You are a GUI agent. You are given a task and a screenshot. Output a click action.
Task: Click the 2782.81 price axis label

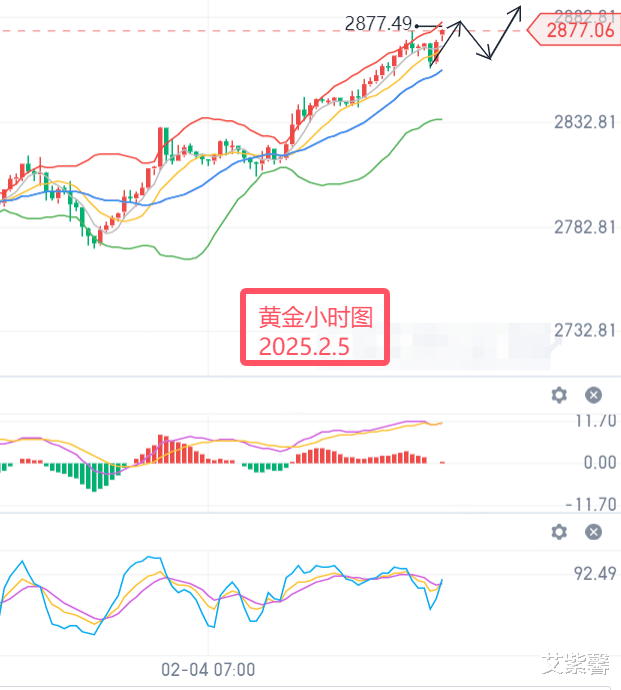click(584, 227)
